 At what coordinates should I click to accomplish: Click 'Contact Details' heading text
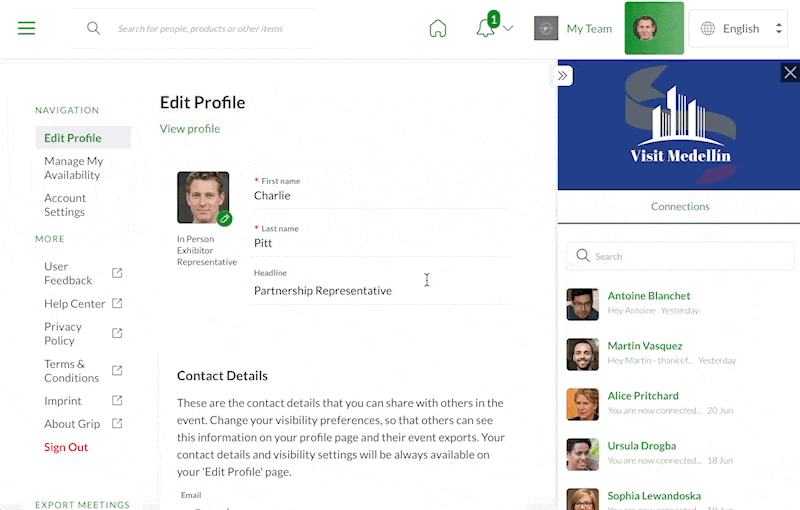click(222, 376)
